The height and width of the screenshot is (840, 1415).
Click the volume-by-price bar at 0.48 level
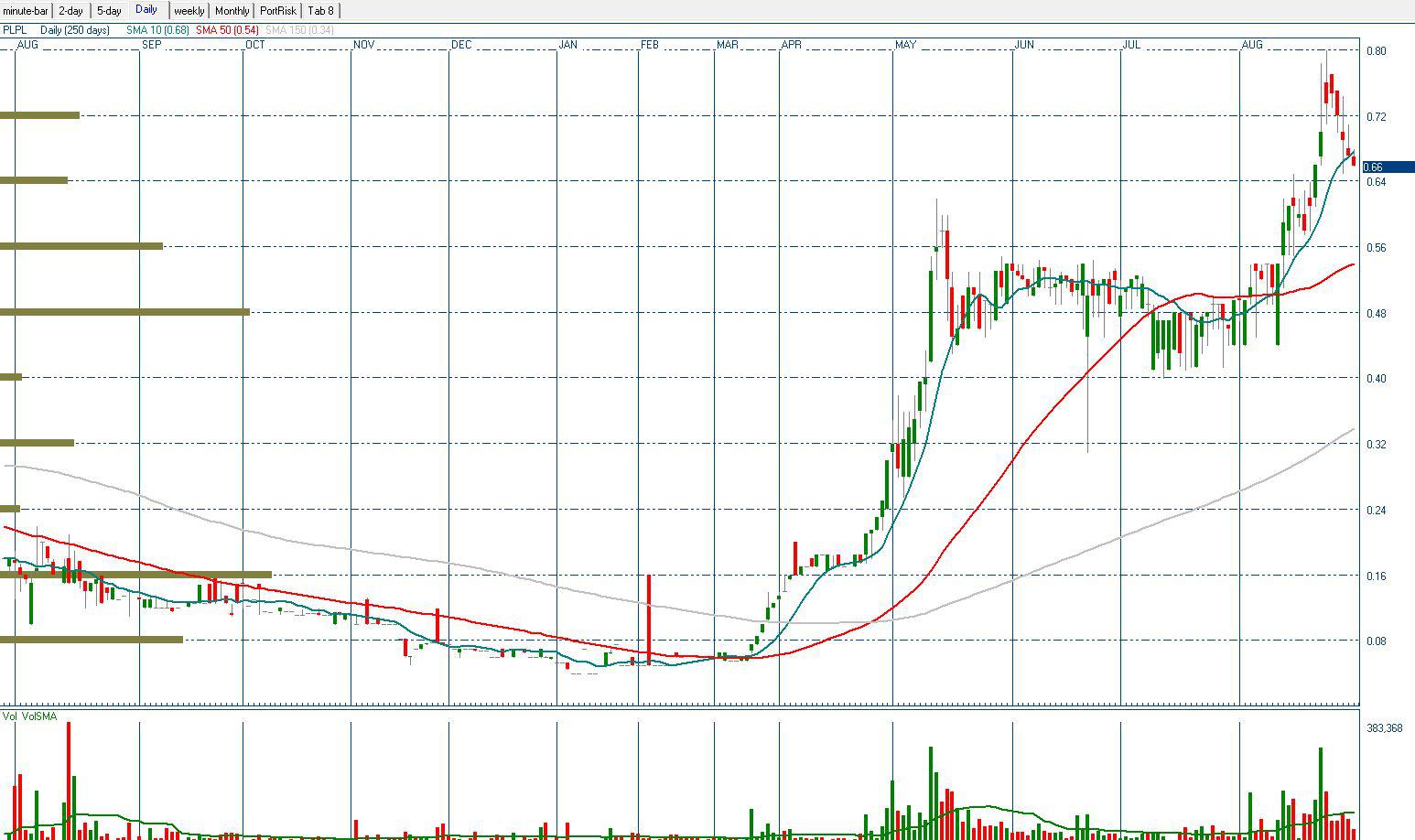[124, 312]
